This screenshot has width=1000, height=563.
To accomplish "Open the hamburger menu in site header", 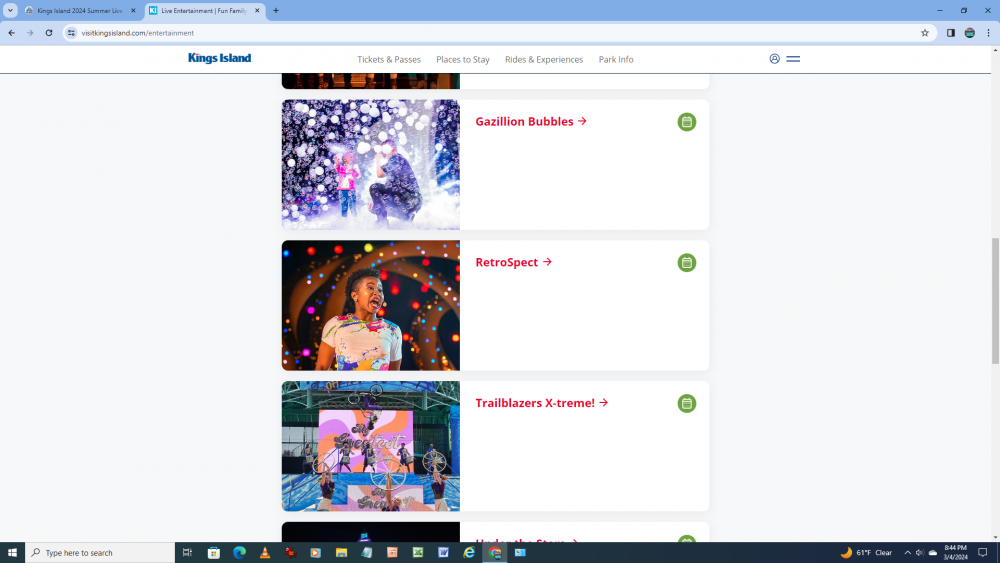I will 793,59.
